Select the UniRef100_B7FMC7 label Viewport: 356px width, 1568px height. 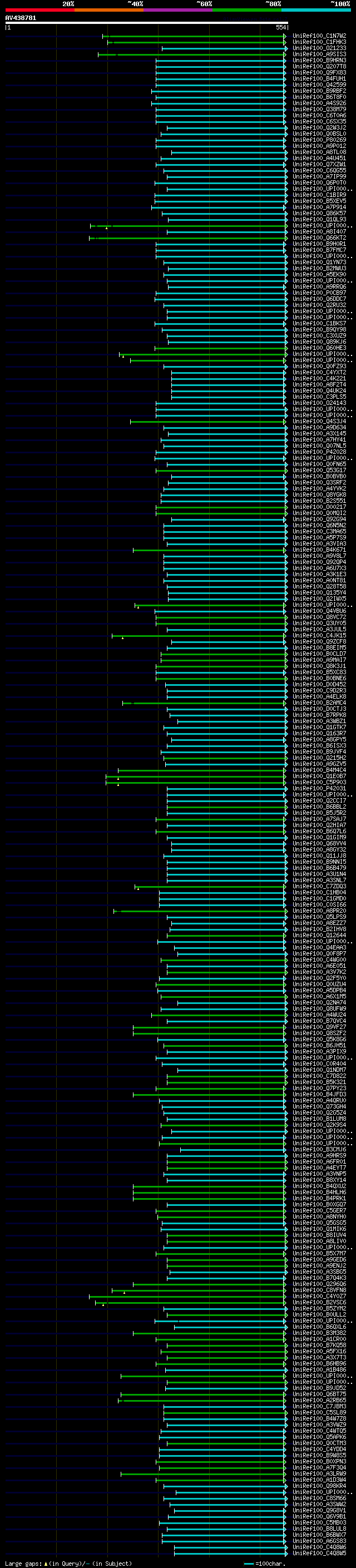click(x=319, y=250)
